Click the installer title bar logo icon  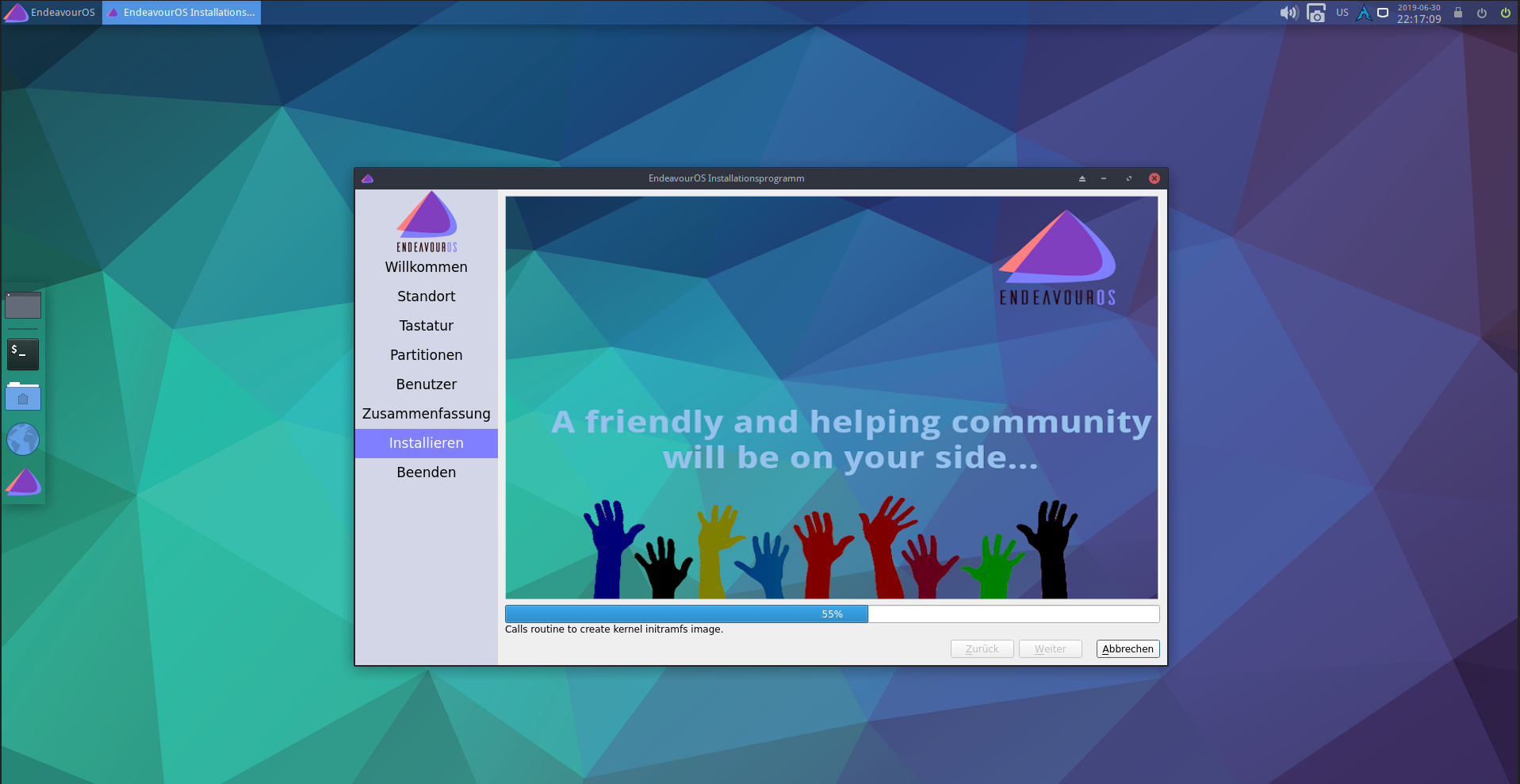[x=367, y=178]
